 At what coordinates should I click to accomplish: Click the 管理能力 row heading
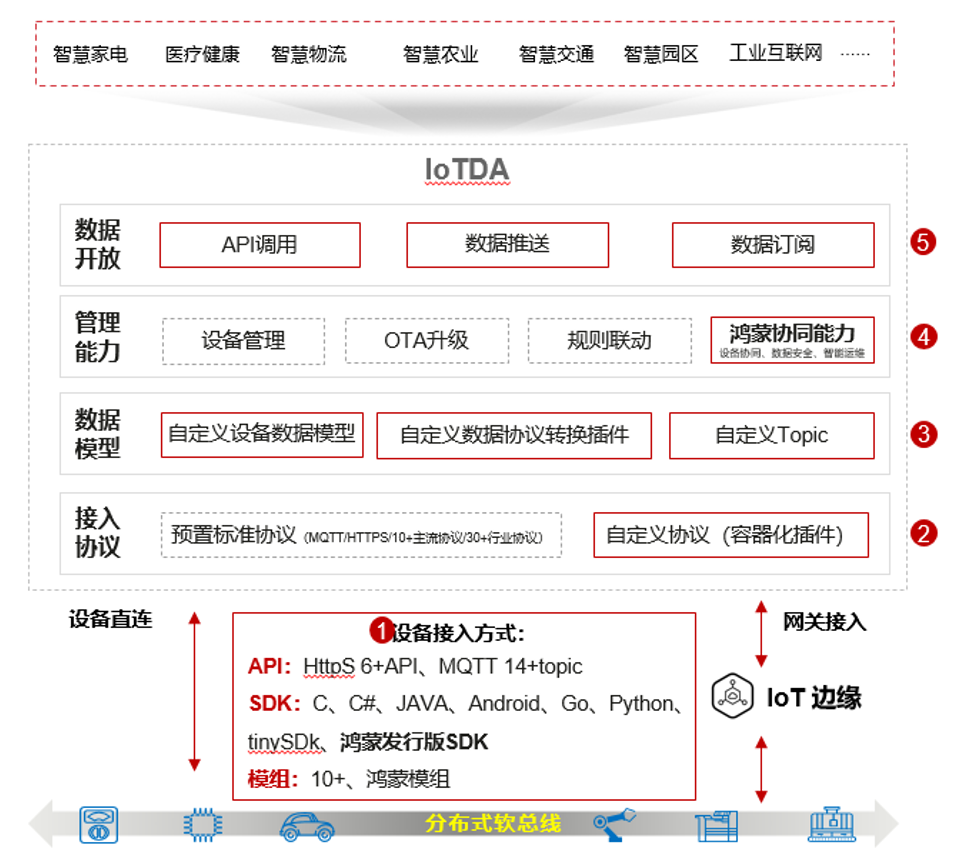pos(98,337)
